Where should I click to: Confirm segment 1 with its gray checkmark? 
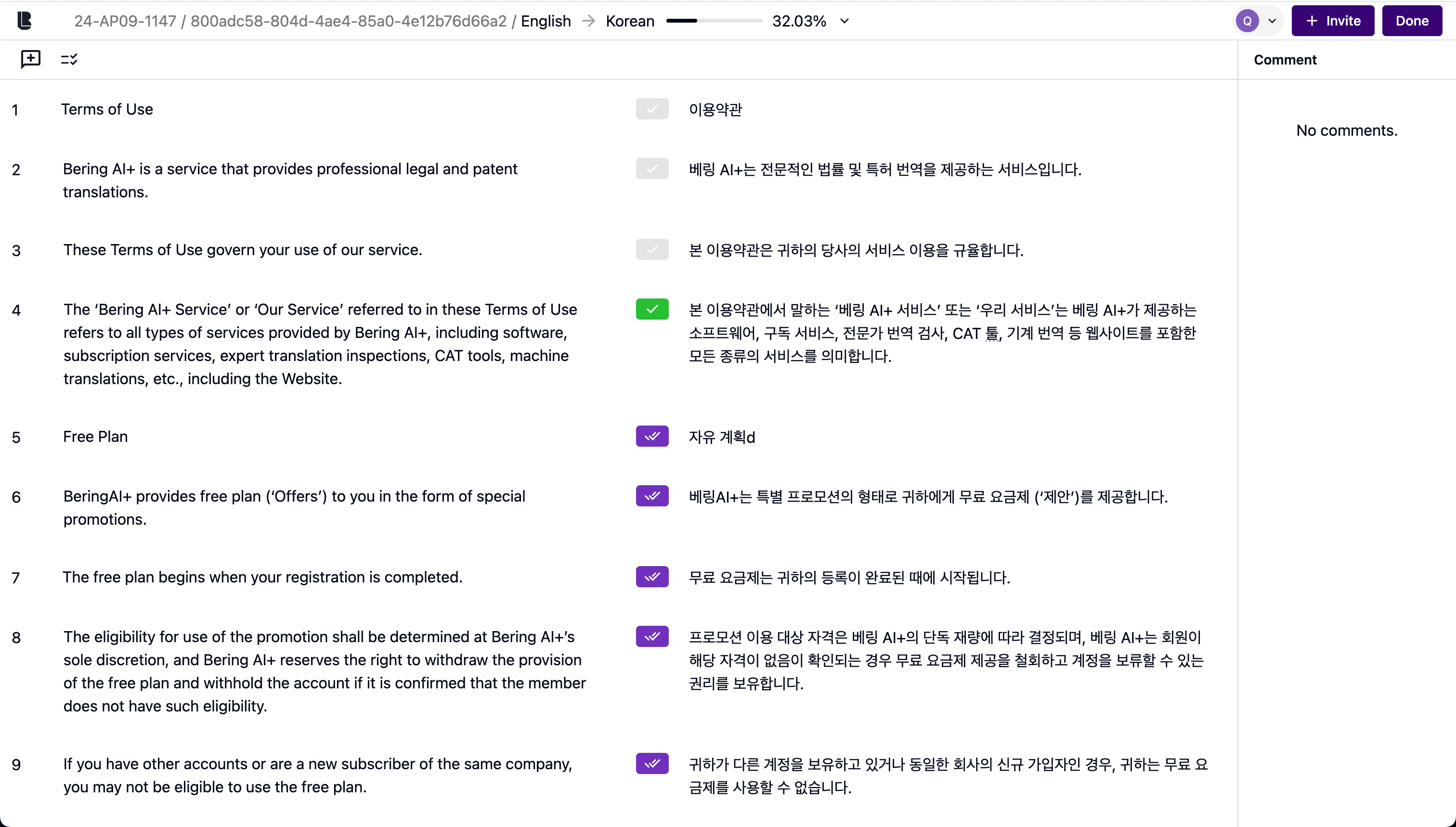click(x=651, y=109)
